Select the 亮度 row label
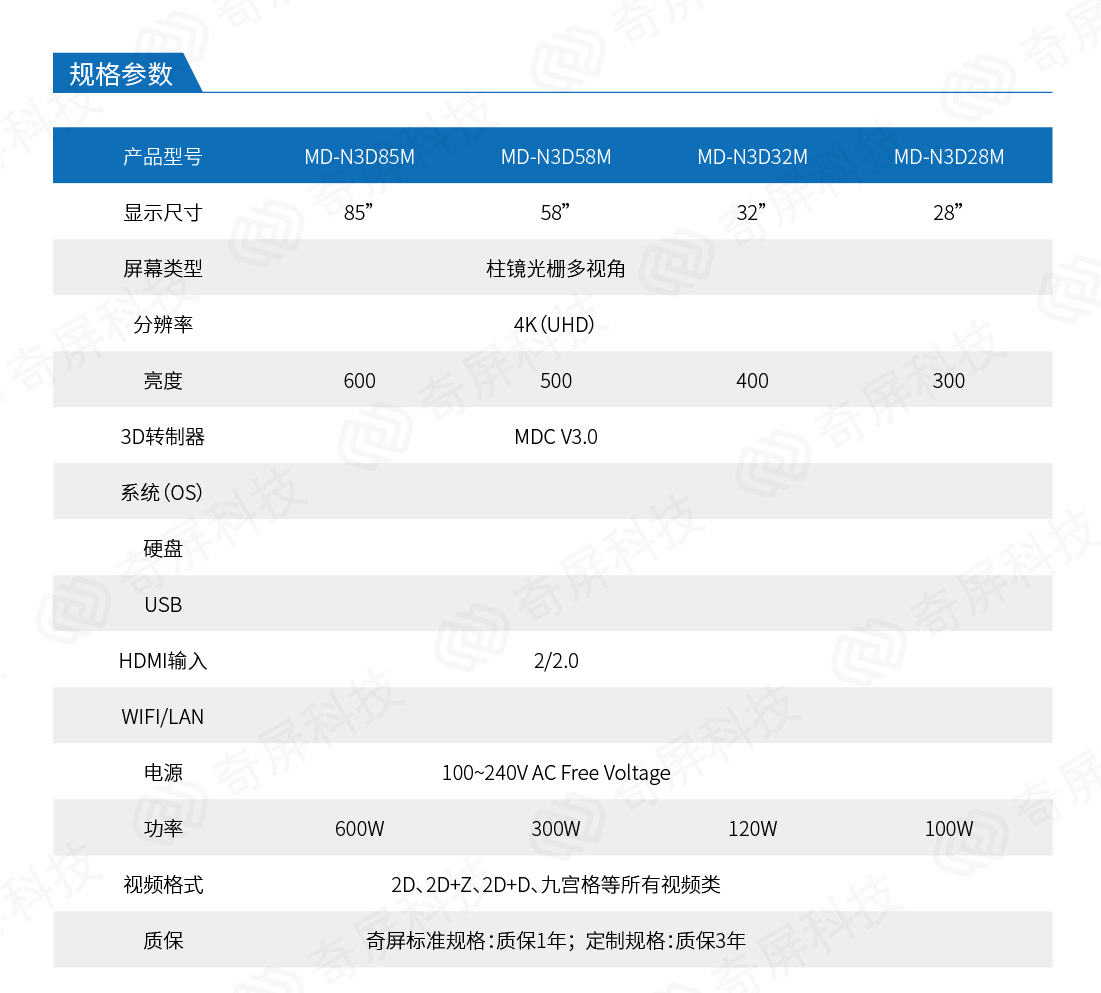 coord(163,381)
